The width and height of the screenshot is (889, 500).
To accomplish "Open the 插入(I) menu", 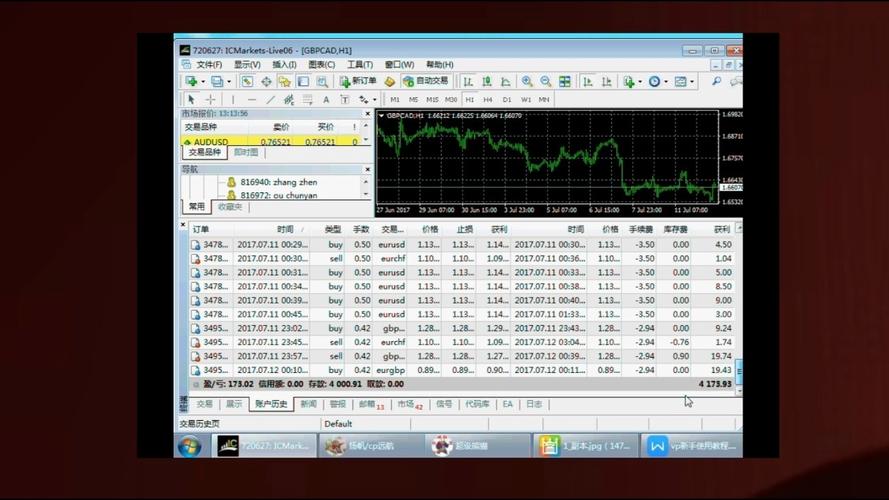I will [x=285, y=65].
